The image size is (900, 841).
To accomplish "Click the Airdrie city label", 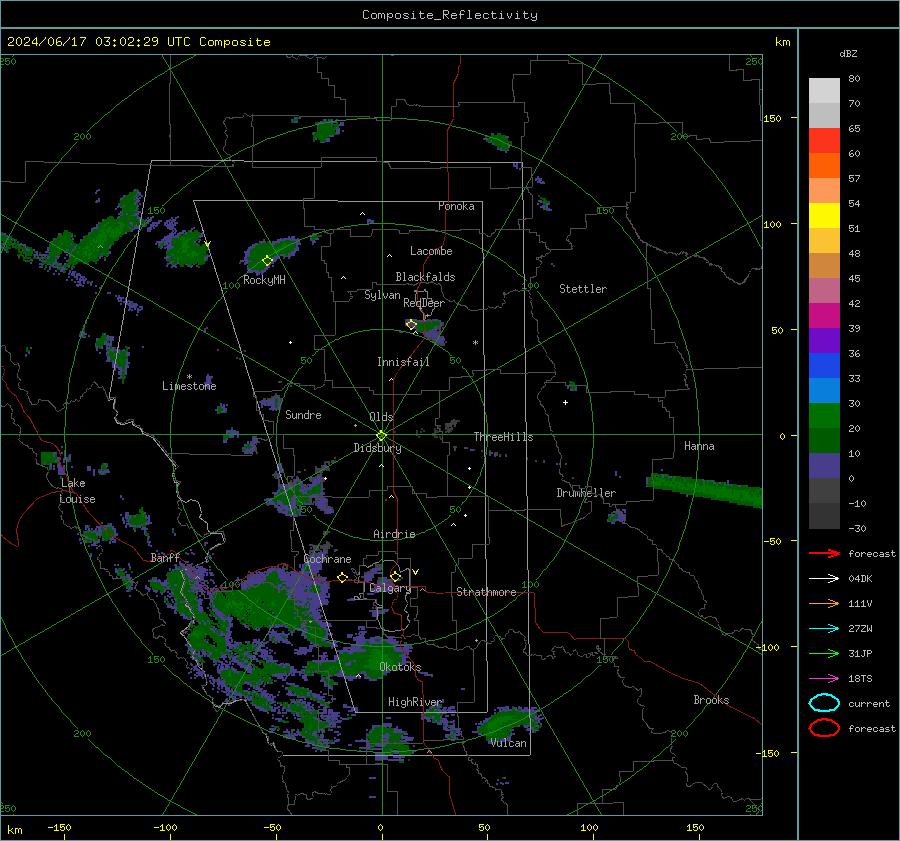I will click(x=394, y=534).
